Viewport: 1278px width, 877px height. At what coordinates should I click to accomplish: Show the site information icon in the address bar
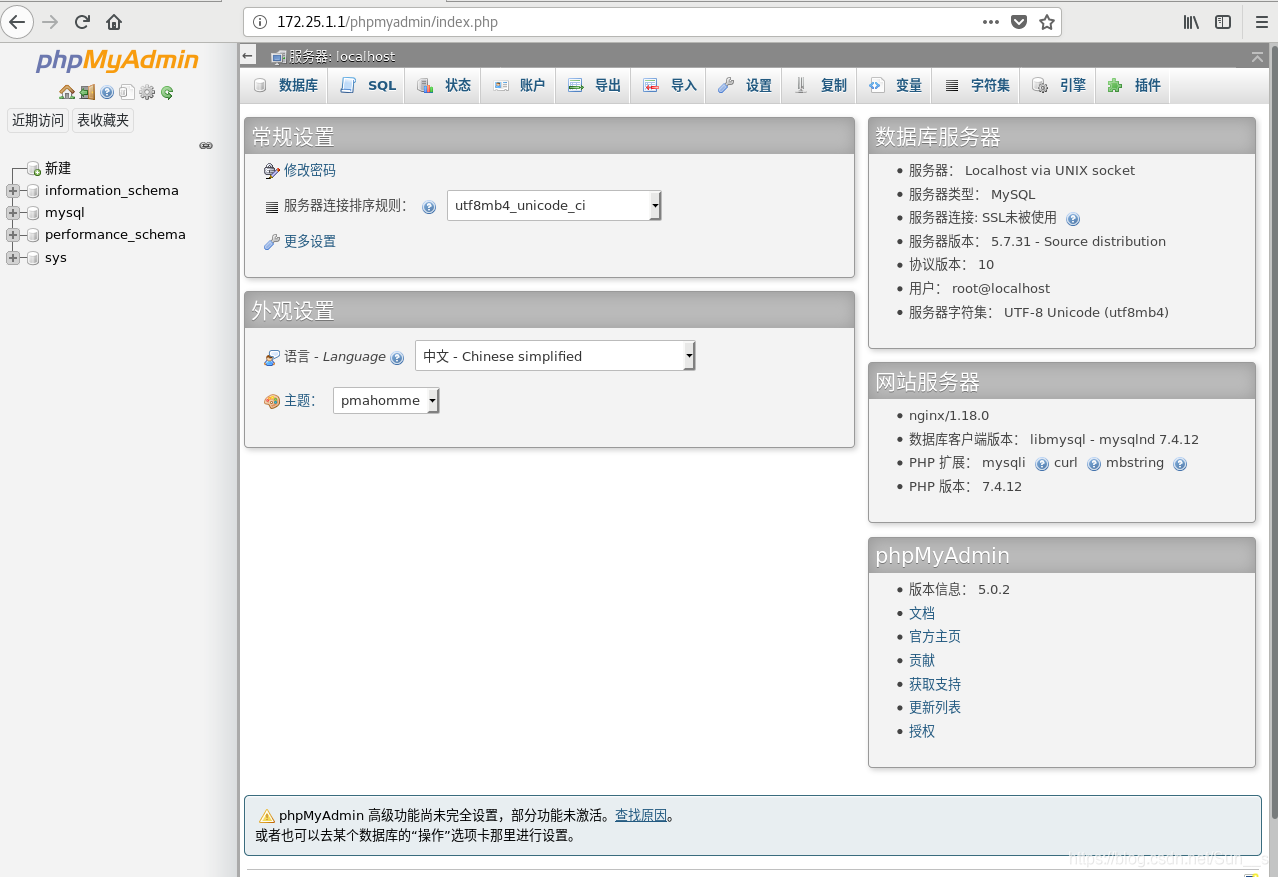pos(259,21)
